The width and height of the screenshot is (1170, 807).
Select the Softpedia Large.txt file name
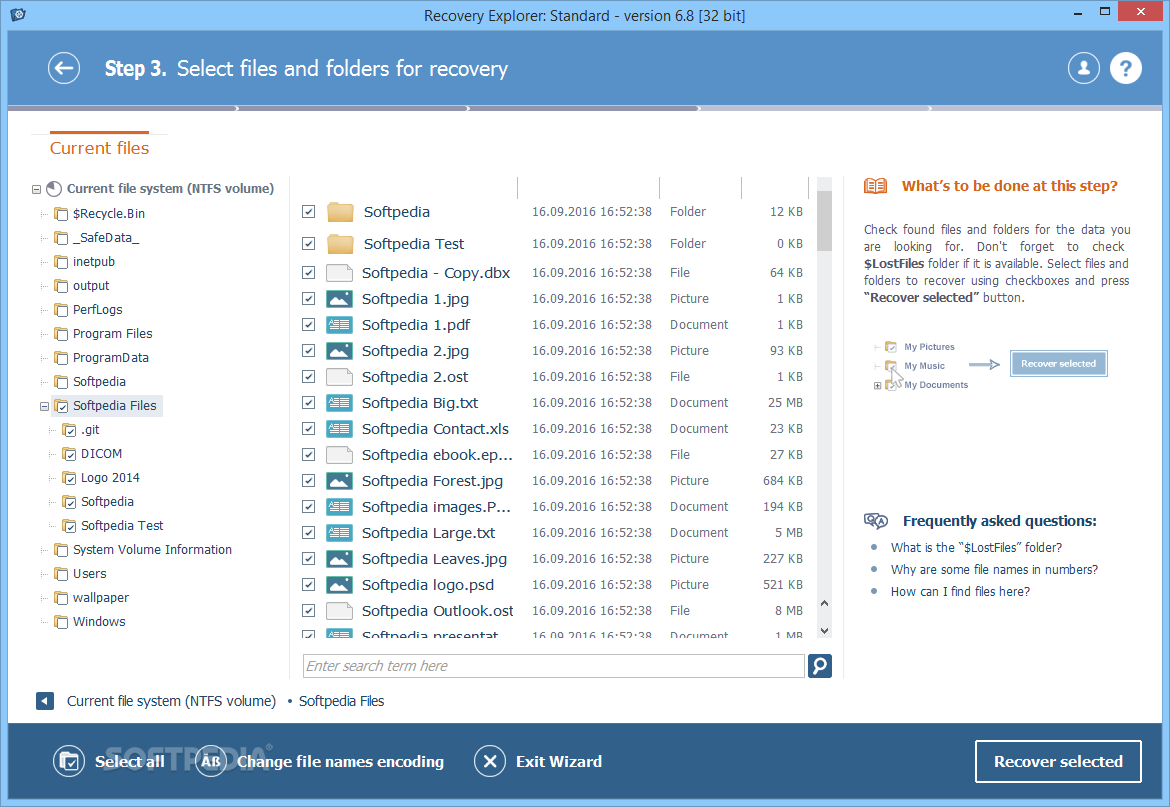click(428, 533)
